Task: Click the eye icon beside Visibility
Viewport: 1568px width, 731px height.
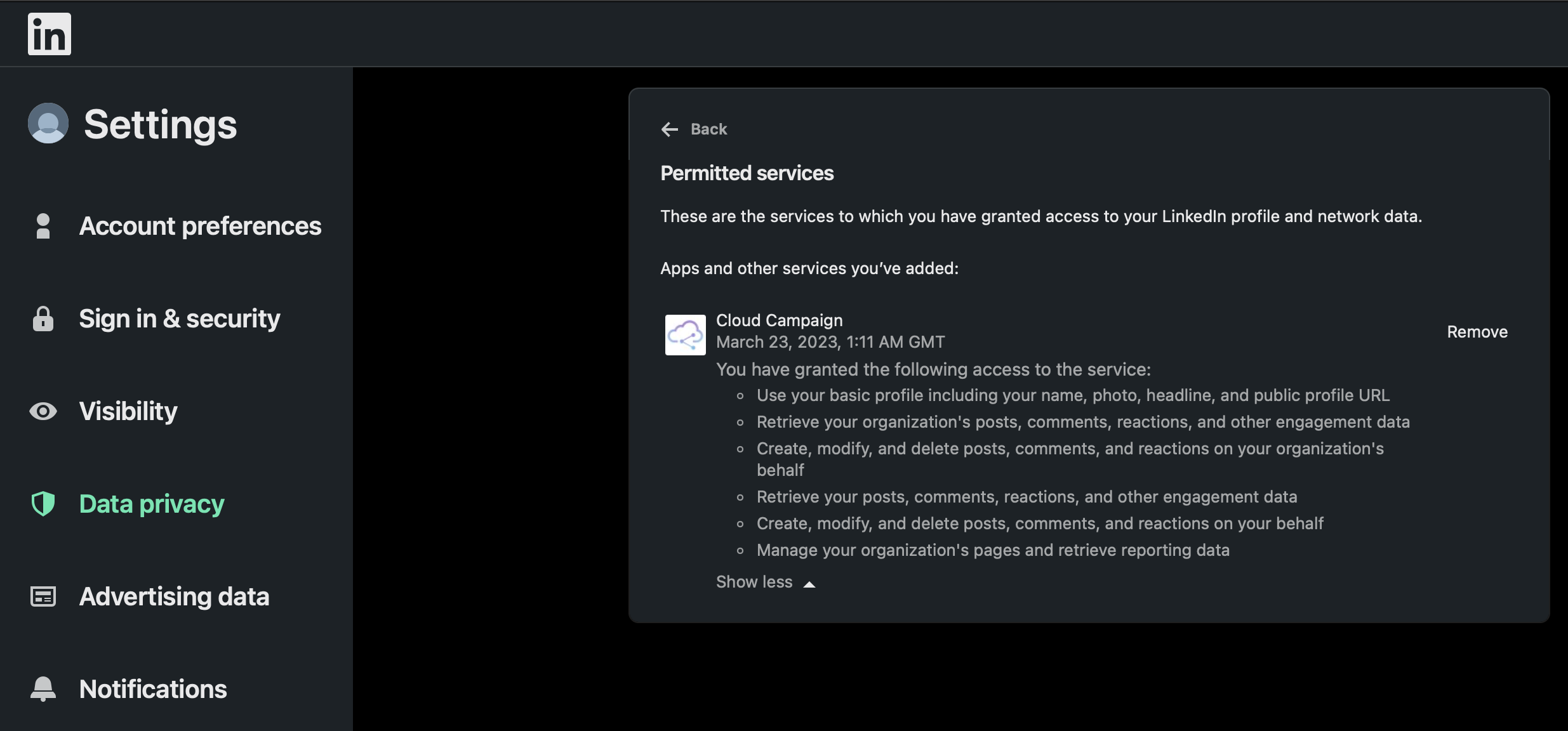Action: point(43,411)
